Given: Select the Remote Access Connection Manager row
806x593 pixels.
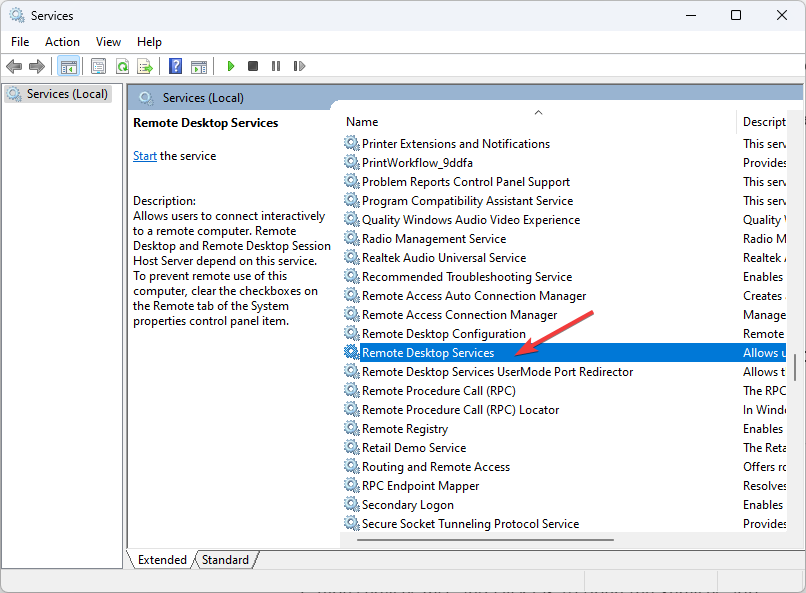Looking at the screenshot, I should pyautogui.click(x=460, y=315).
